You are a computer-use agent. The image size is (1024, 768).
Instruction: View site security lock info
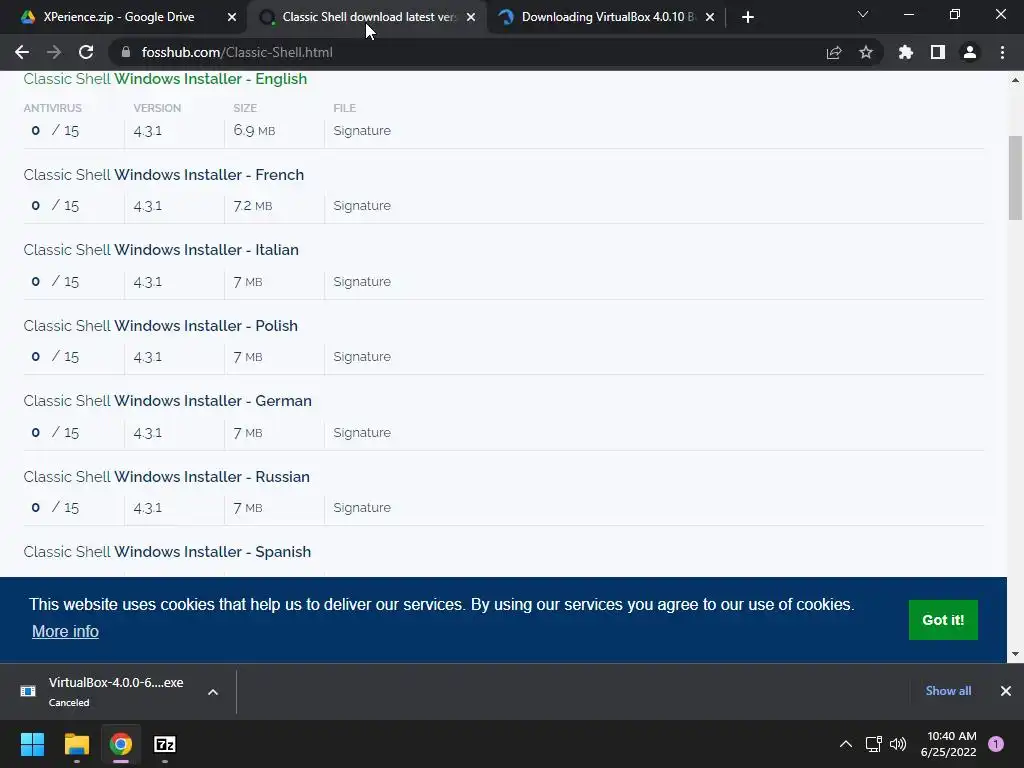tap(126, 52)
